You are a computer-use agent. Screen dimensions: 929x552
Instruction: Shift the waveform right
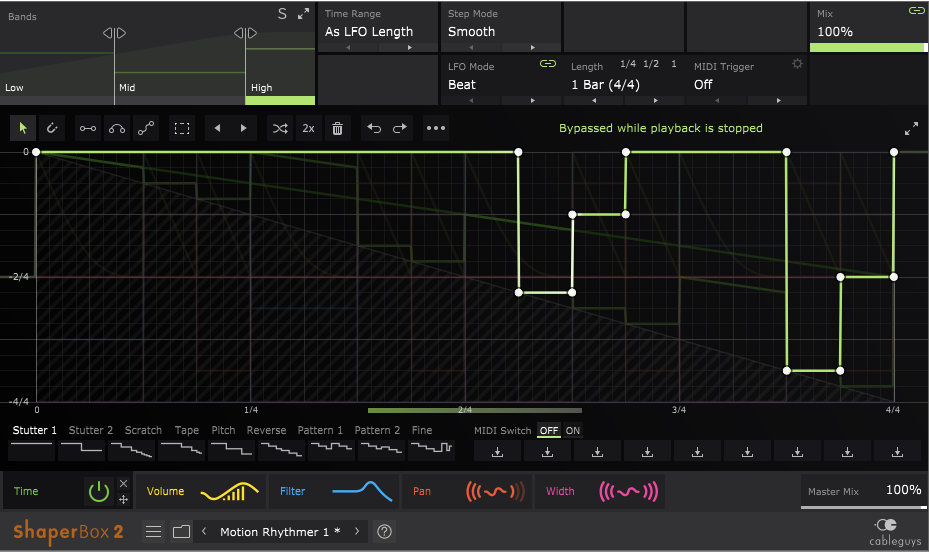tap(244, 128)
